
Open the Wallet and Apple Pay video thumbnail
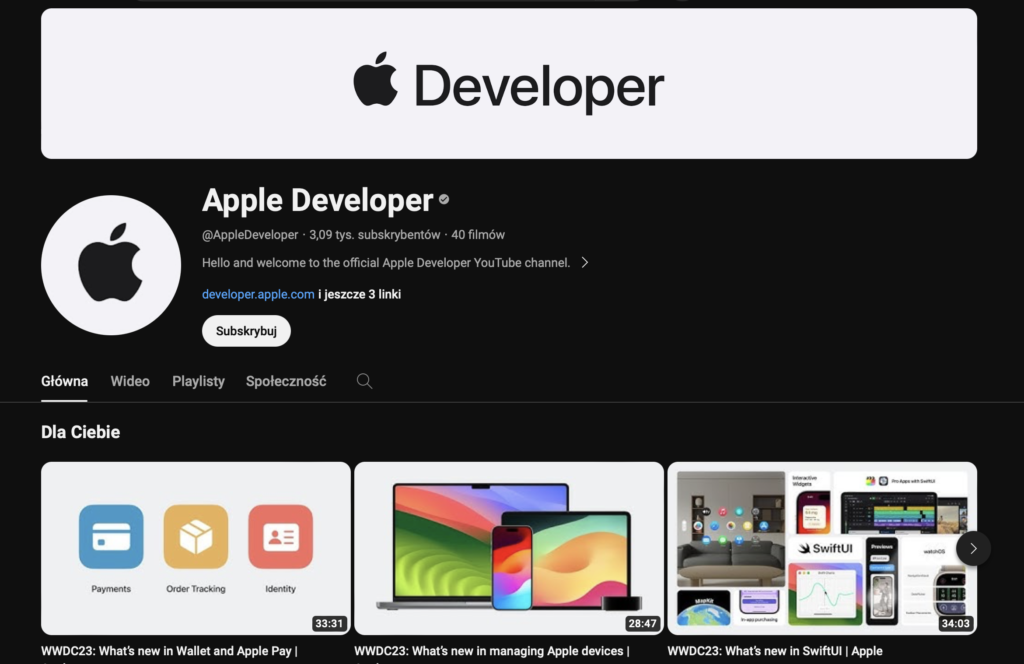194,548
